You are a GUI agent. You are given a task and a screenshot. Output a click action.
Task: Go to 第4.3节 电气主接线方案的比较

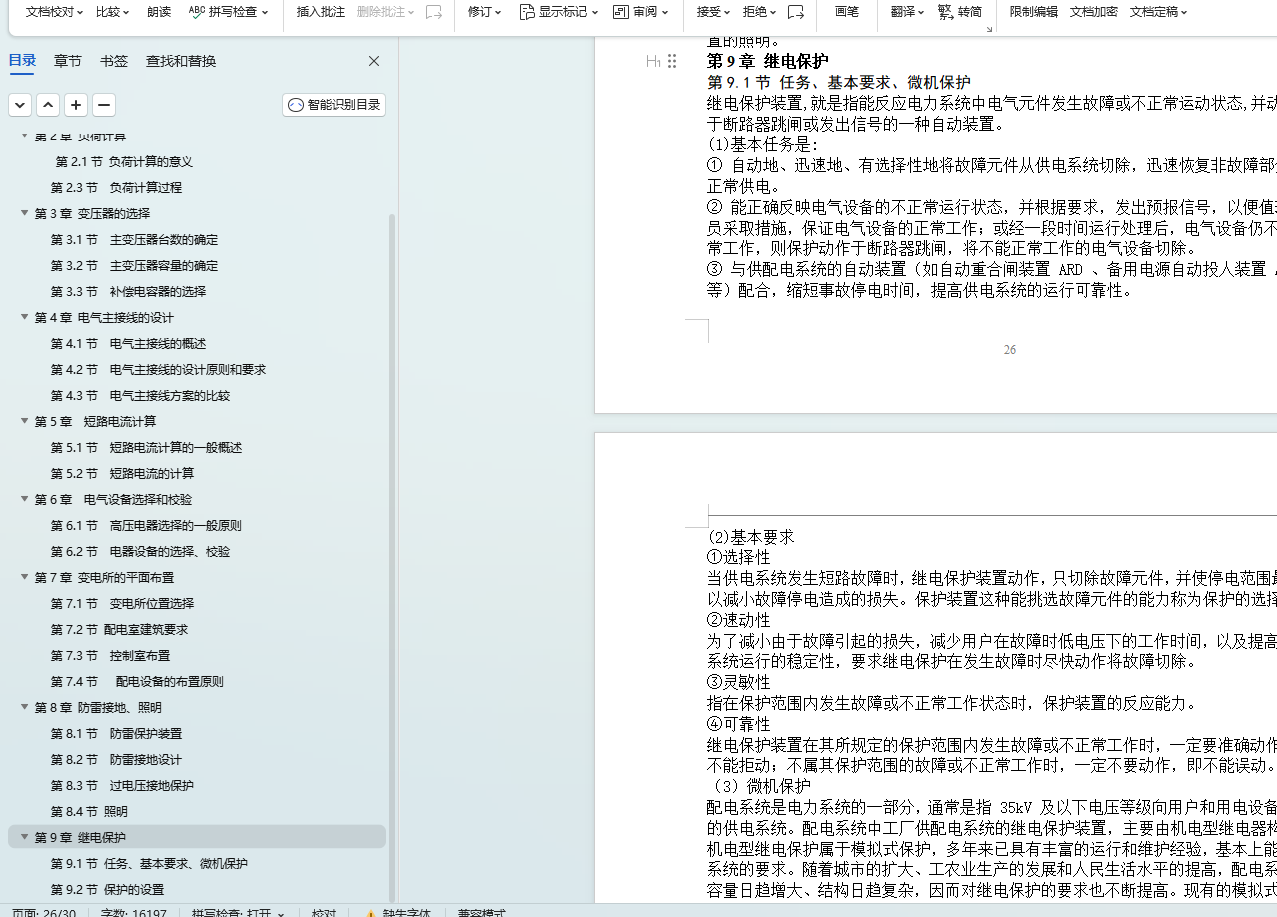coord(140,395)
